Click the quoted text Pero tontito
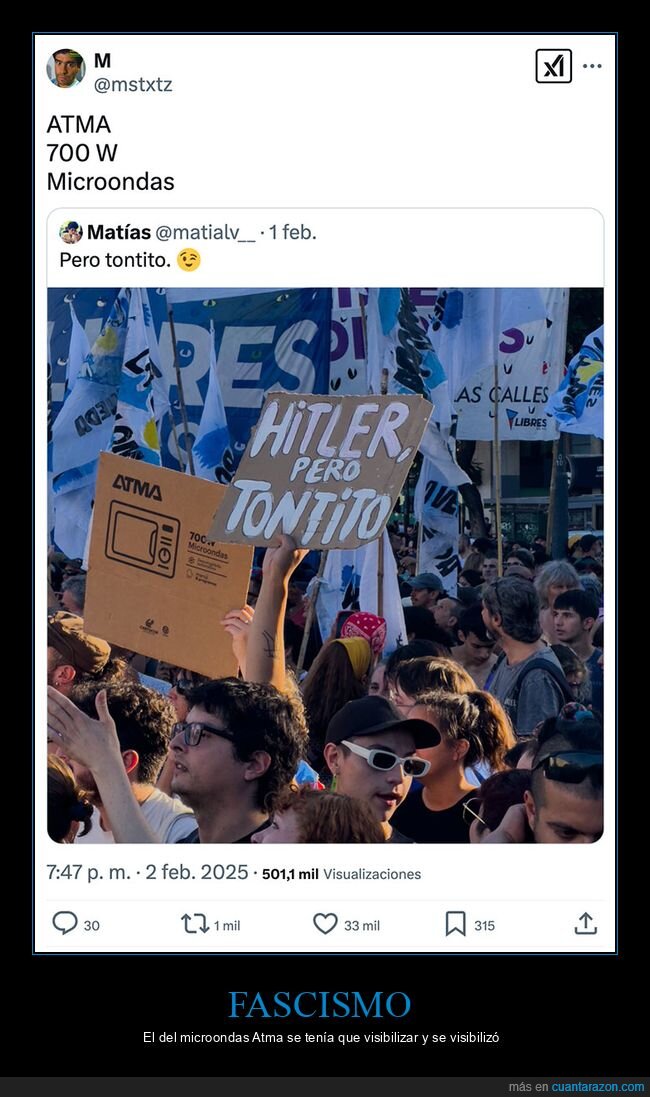This screenshot has width=650, height=1097. pos(115,260)
